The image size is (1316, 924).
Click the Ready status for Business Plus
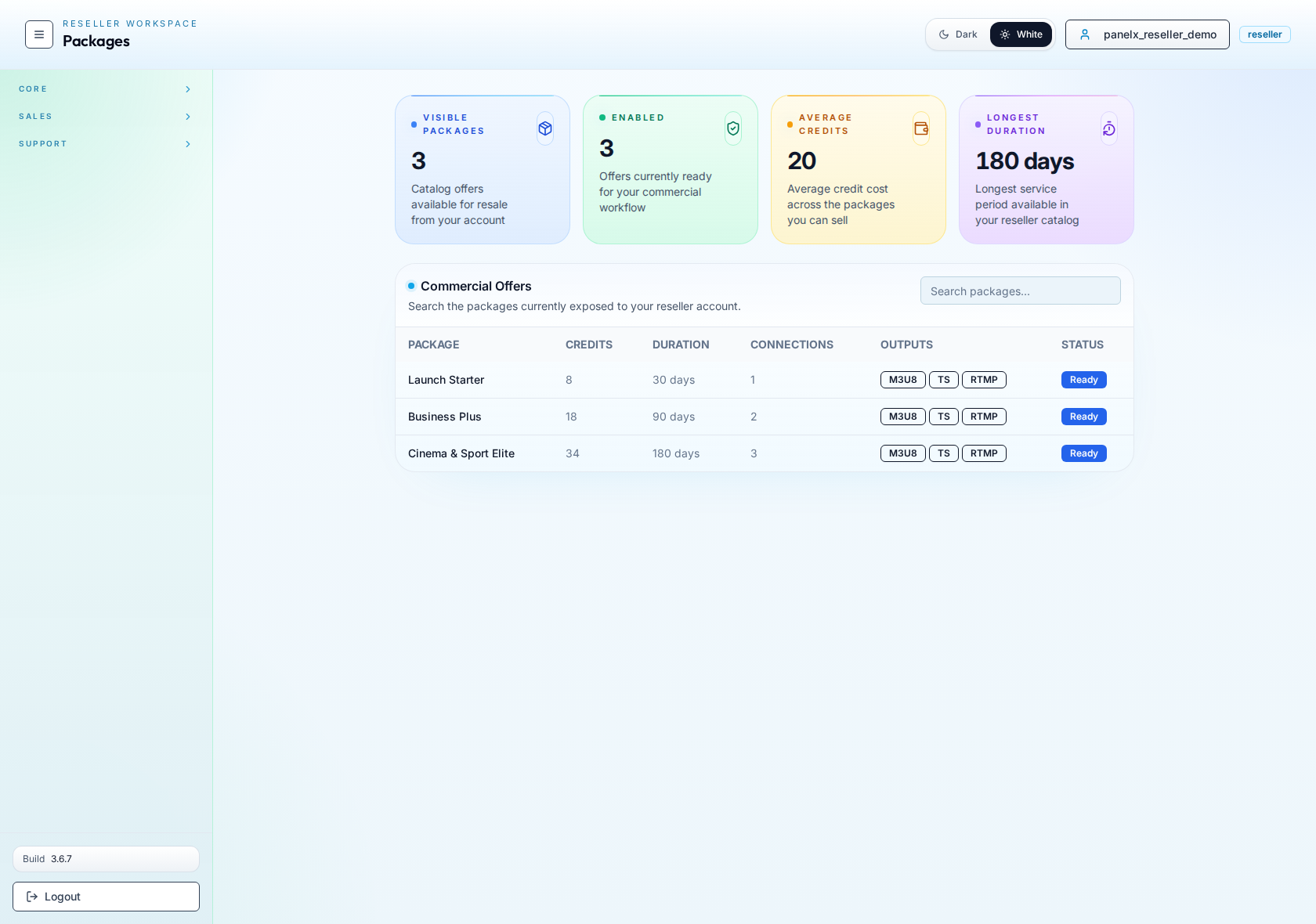click(1083, 417)
